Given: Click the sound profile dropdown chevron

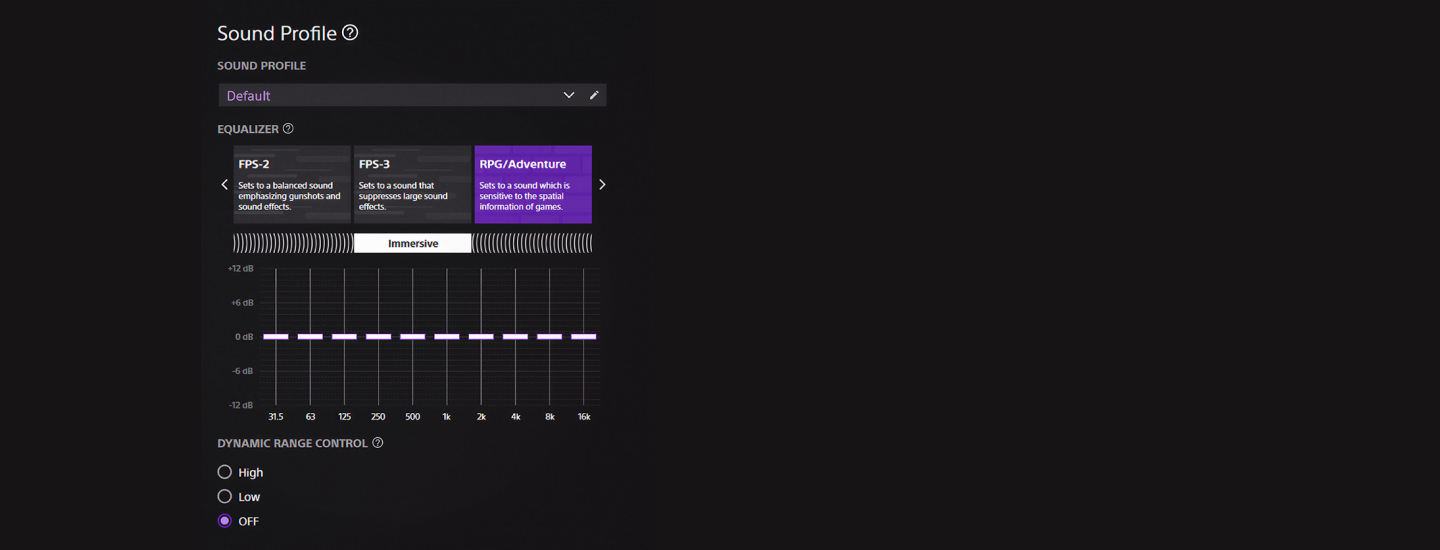Looking at the screenshot, I should click(569, 95).
